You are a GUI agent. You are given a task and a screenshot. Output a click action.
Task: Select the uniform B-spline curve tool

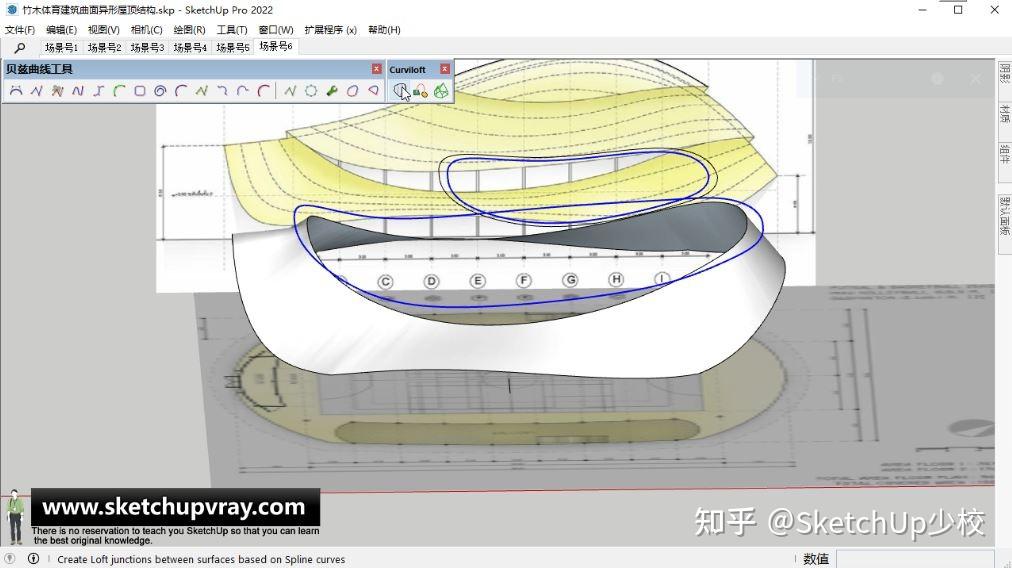[x=78, y=91]
